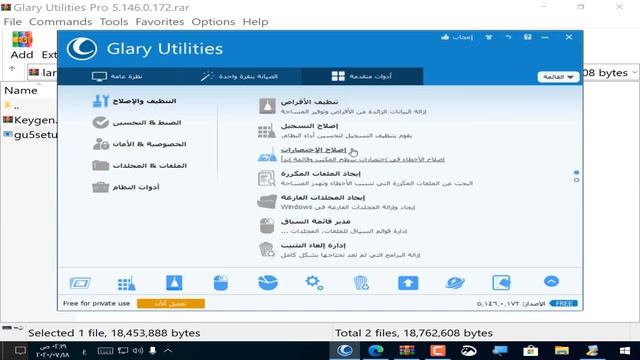Select the Advanced Tools tab
The height and width of the screenshot is (360, 640).
point(362,76)
